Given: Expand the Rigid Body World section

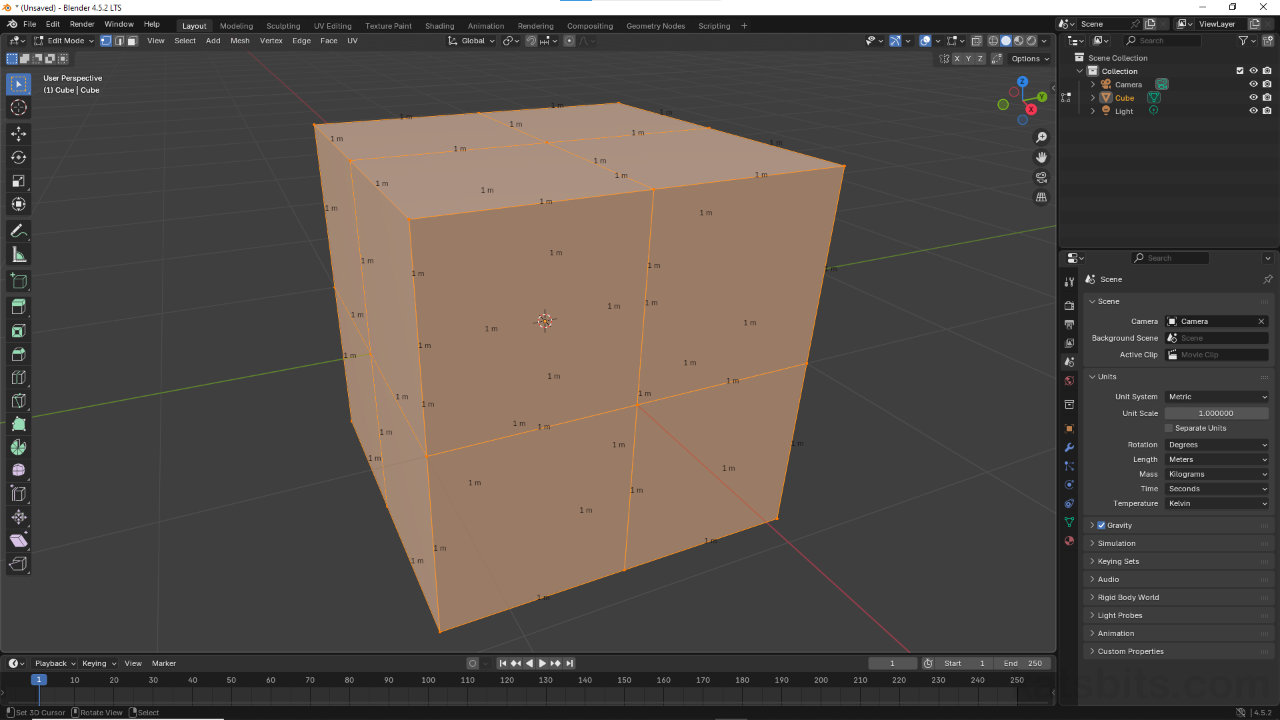Looking at the screenshot, I should tap(1126, 597).
